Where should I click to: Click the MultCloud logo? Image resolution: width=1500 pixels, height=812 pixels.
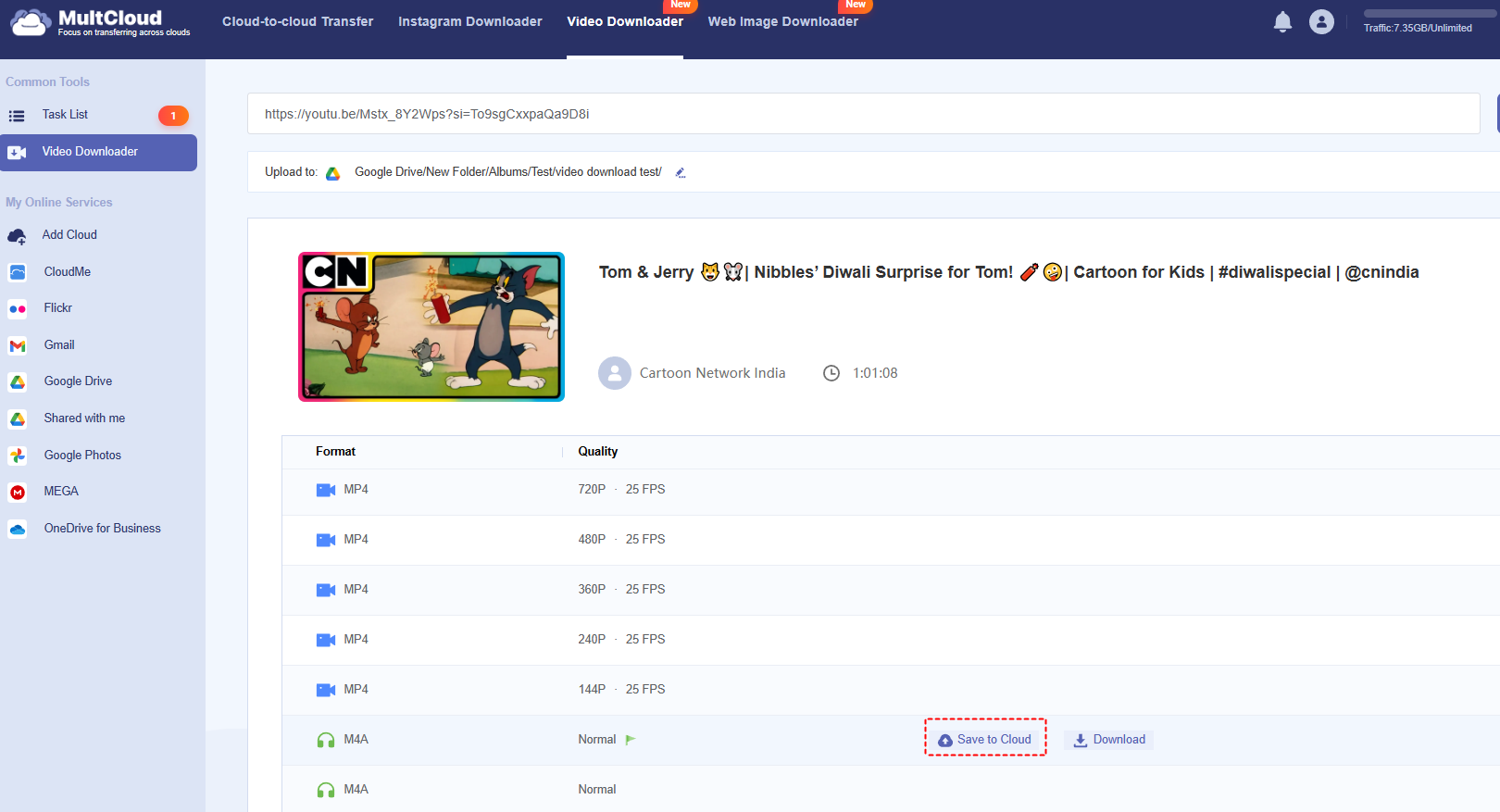coord(100,22)
